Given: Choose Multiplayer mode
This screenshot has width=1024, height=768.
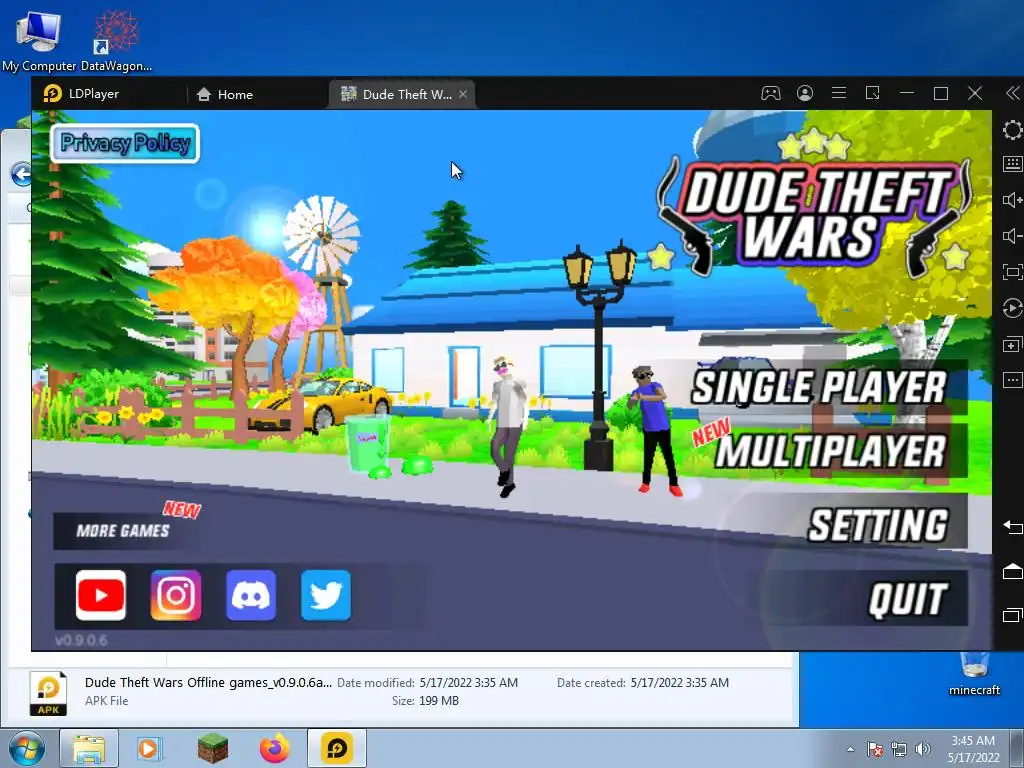Looking at the screenshot, I should [830, 451].
